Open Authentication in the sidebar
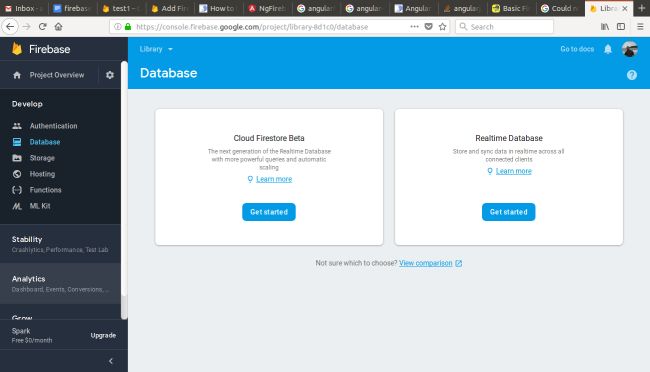Viewport: 650px width, 372px height. point(53,126)
